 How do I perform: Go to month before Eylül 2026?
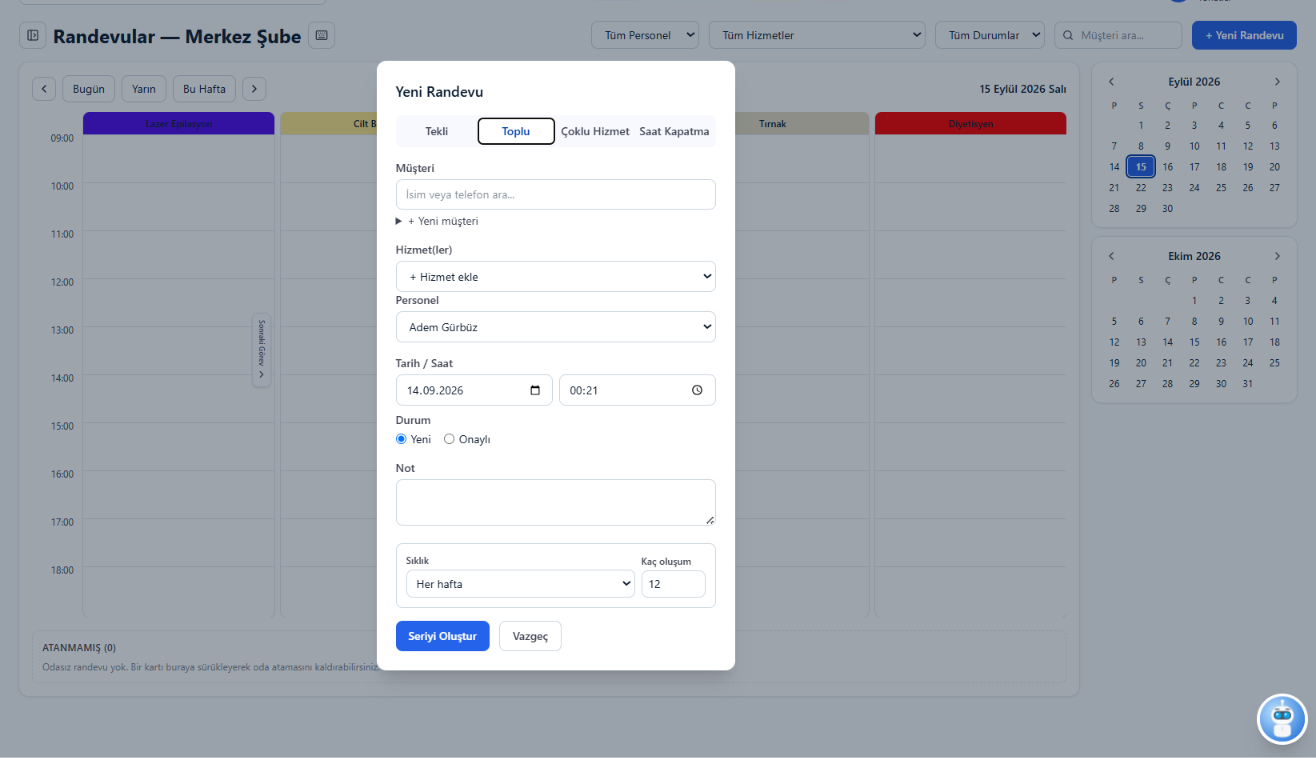1111,82
